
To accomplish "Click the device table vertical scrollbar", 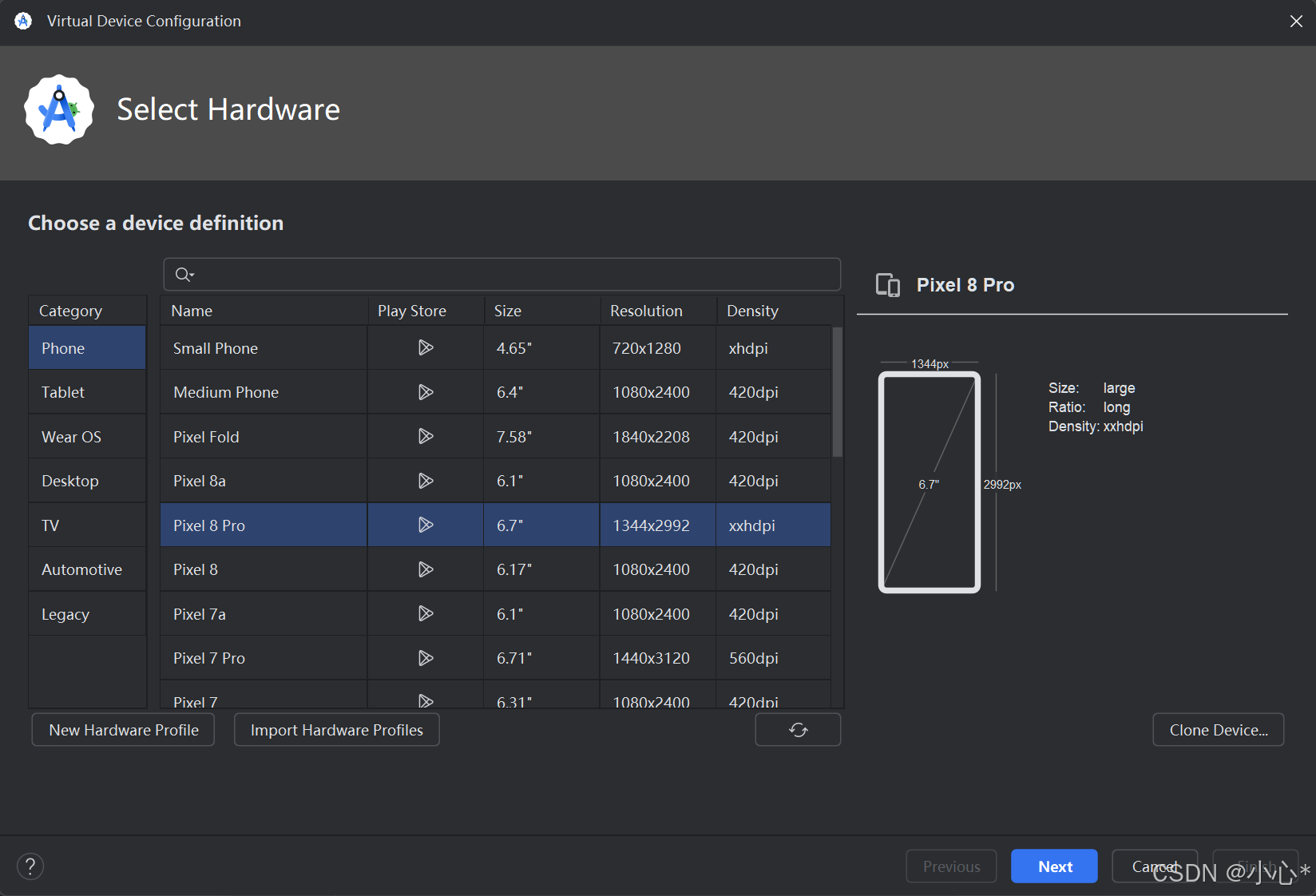I will click(x=838, y=391).
